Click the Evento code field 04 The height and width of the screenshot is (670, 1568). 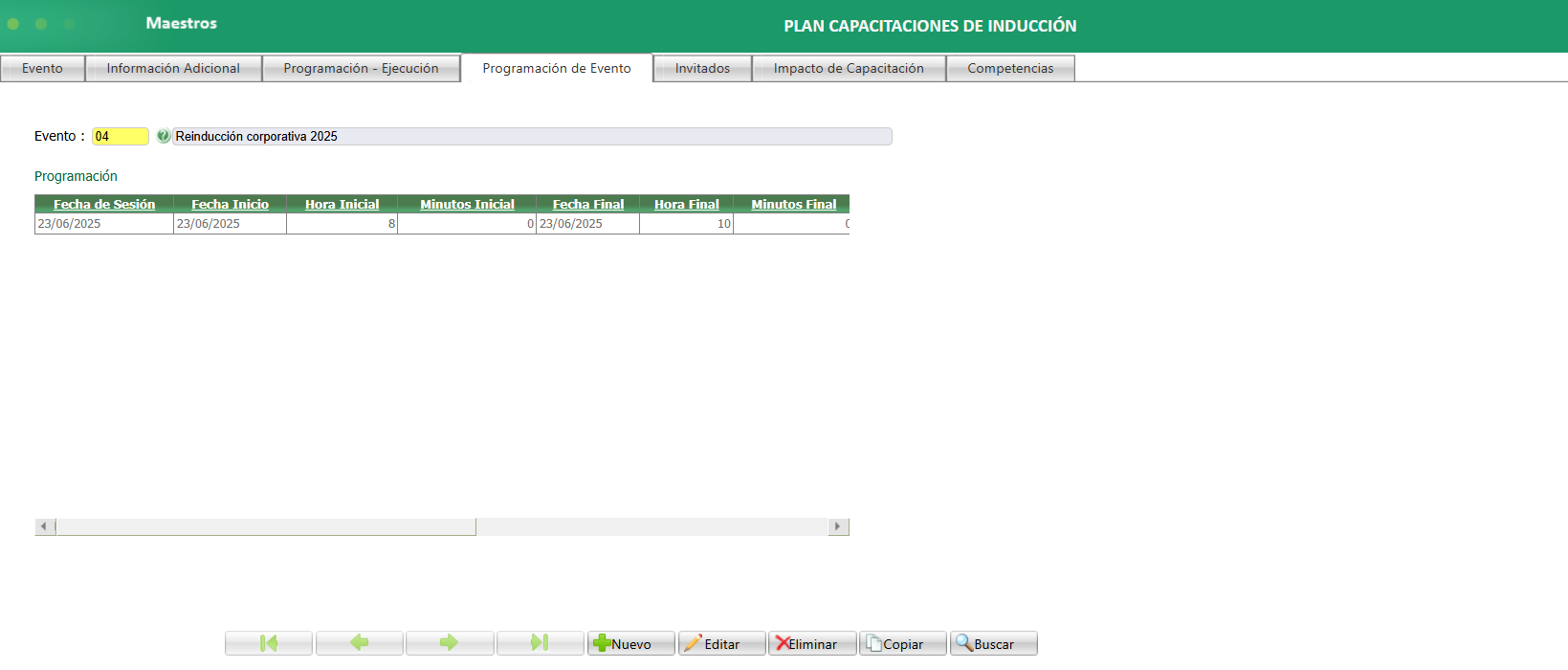[x=121, y=136]
